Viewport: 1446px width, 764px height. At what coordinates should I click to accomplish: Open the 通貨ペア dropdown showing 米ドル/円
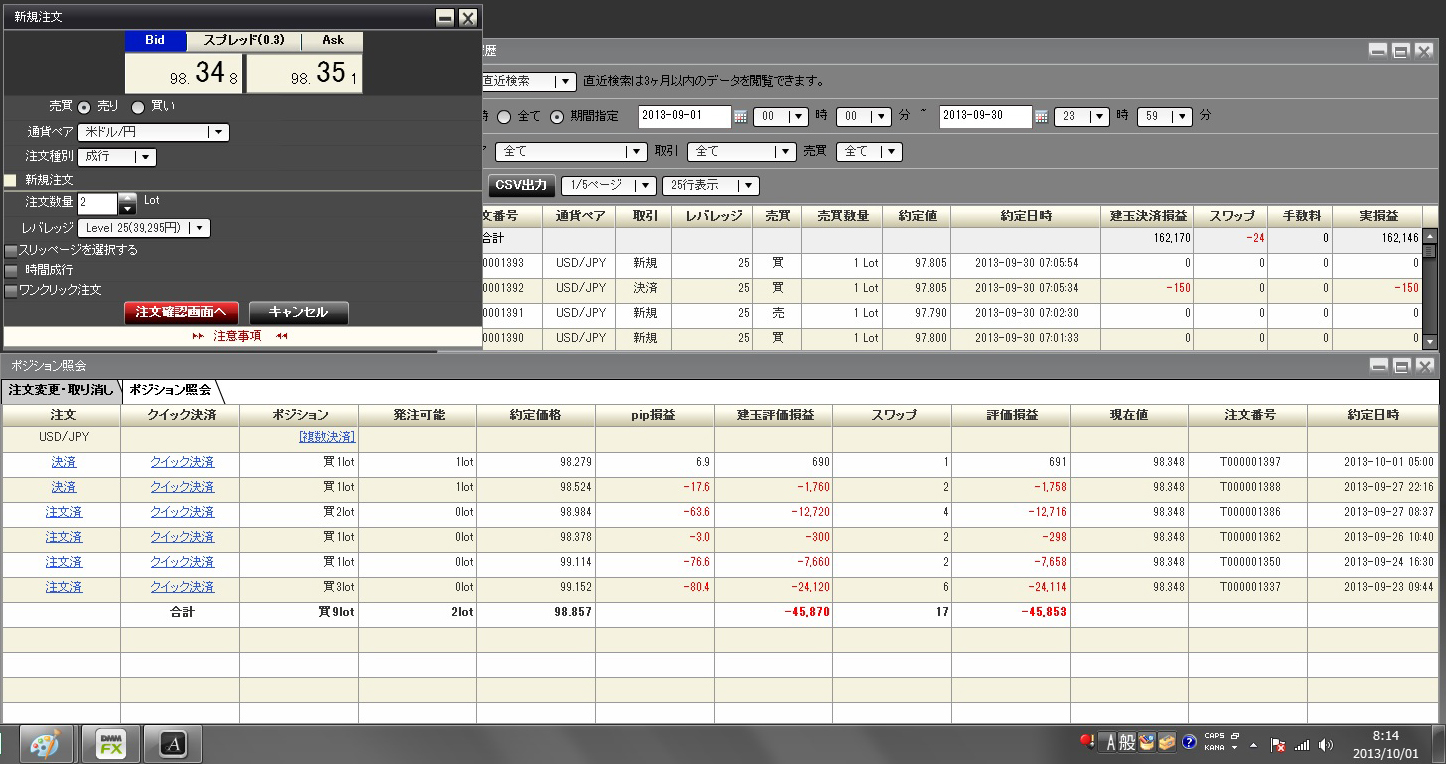[x=153, y=132]
